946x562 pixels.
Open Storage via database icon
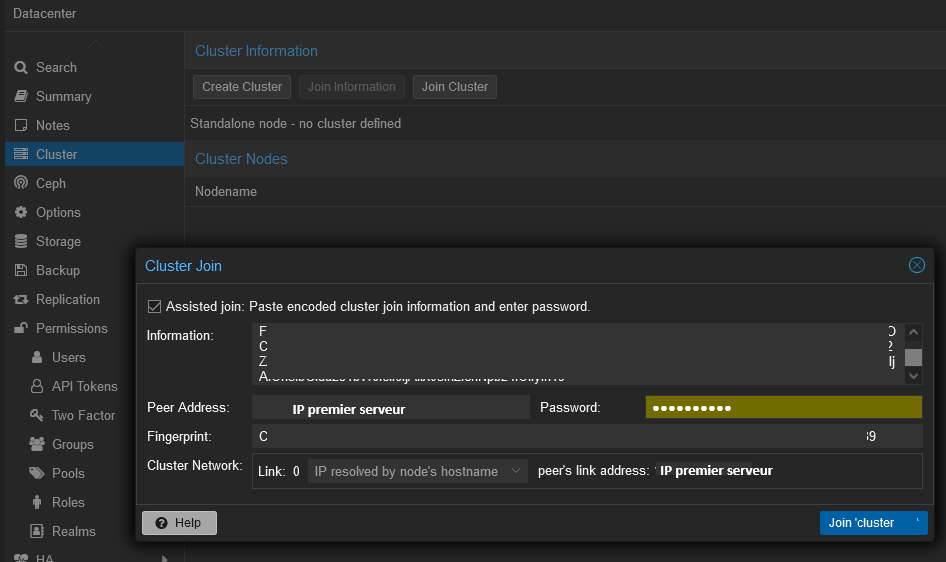click(21, 241)
